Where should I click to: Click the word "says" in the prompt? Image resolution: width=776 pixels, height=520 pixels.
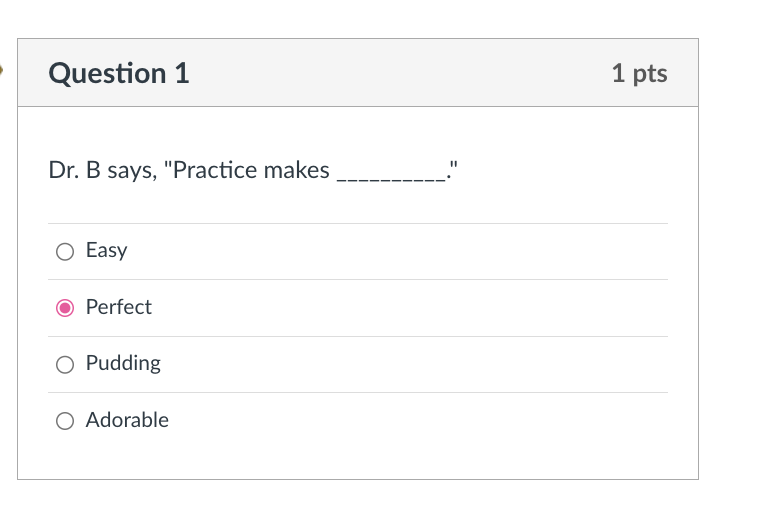[x=132, y=172]
